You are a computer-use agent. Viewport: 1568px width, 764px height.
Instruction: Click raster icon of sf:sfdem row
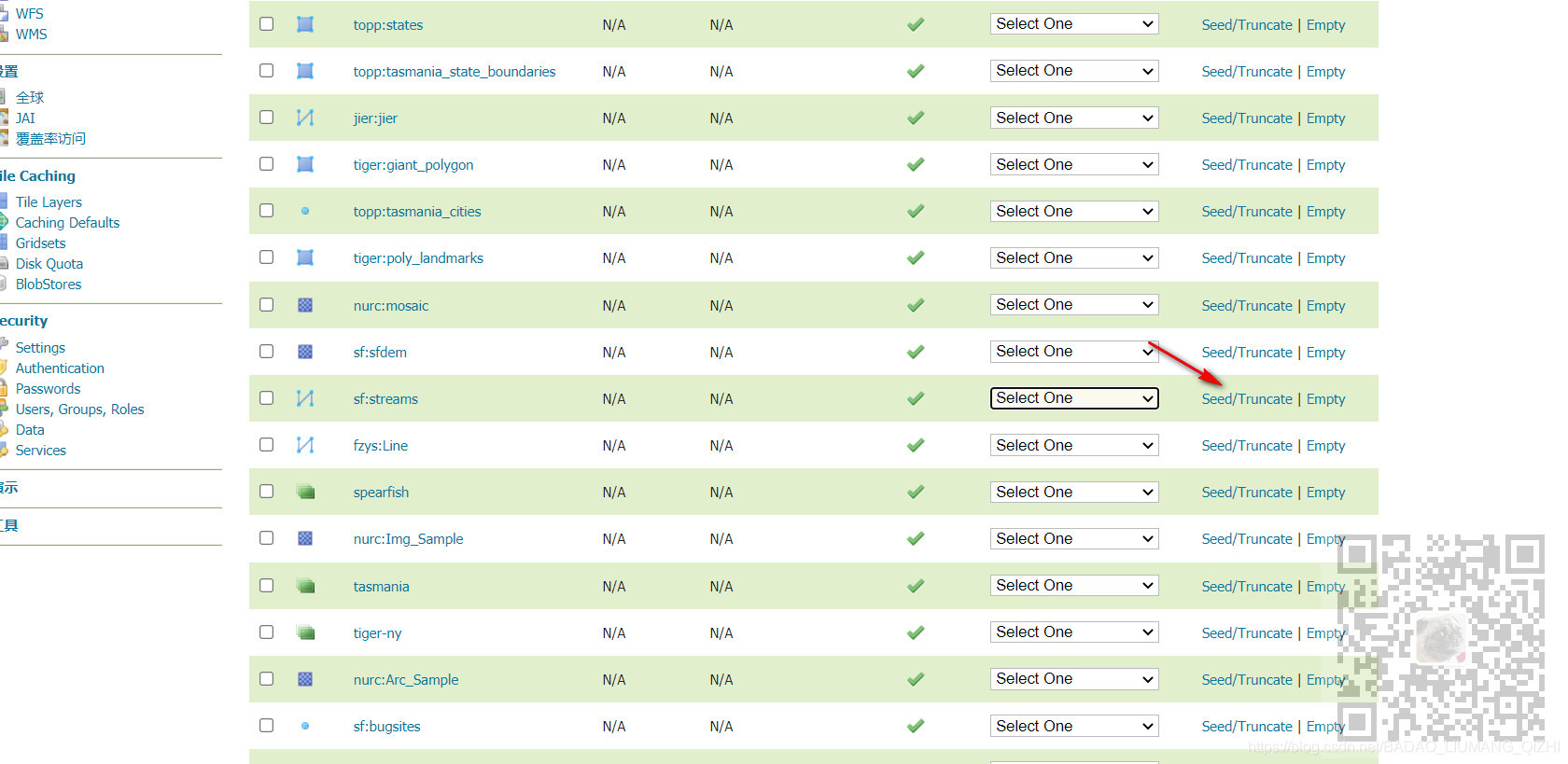(x=305, y=352)
